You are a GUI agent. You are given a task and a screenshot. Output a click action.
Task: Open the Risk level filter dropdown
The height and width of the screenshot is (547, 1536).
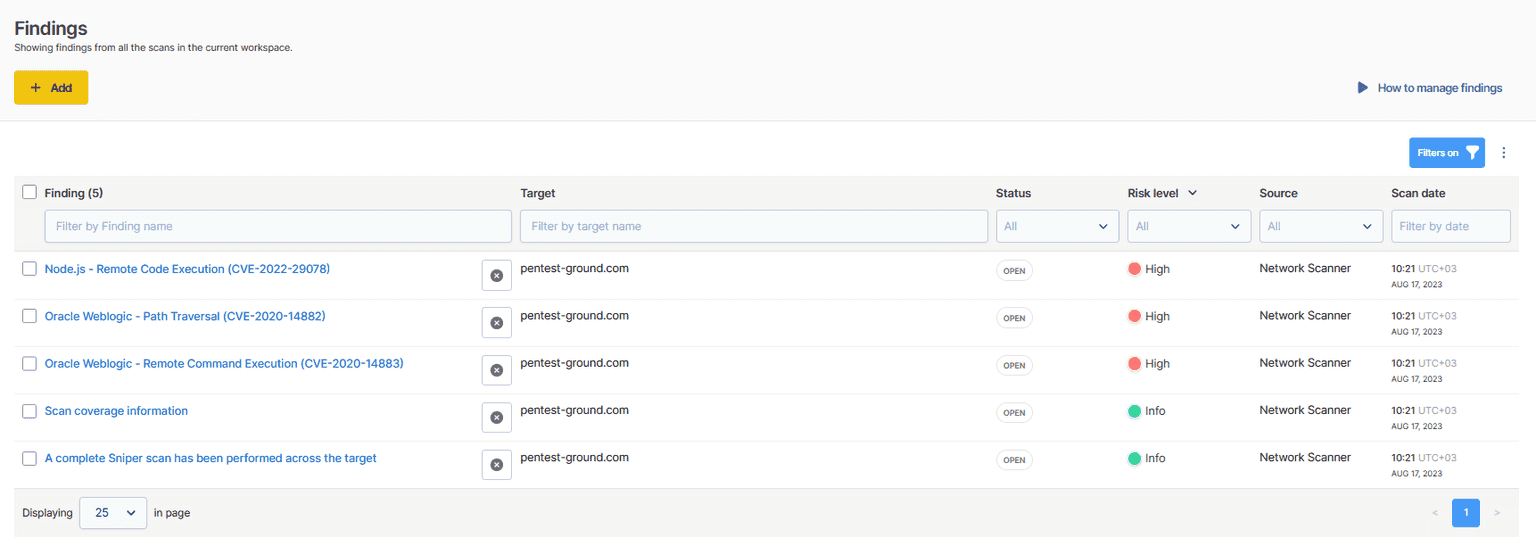1188,226
